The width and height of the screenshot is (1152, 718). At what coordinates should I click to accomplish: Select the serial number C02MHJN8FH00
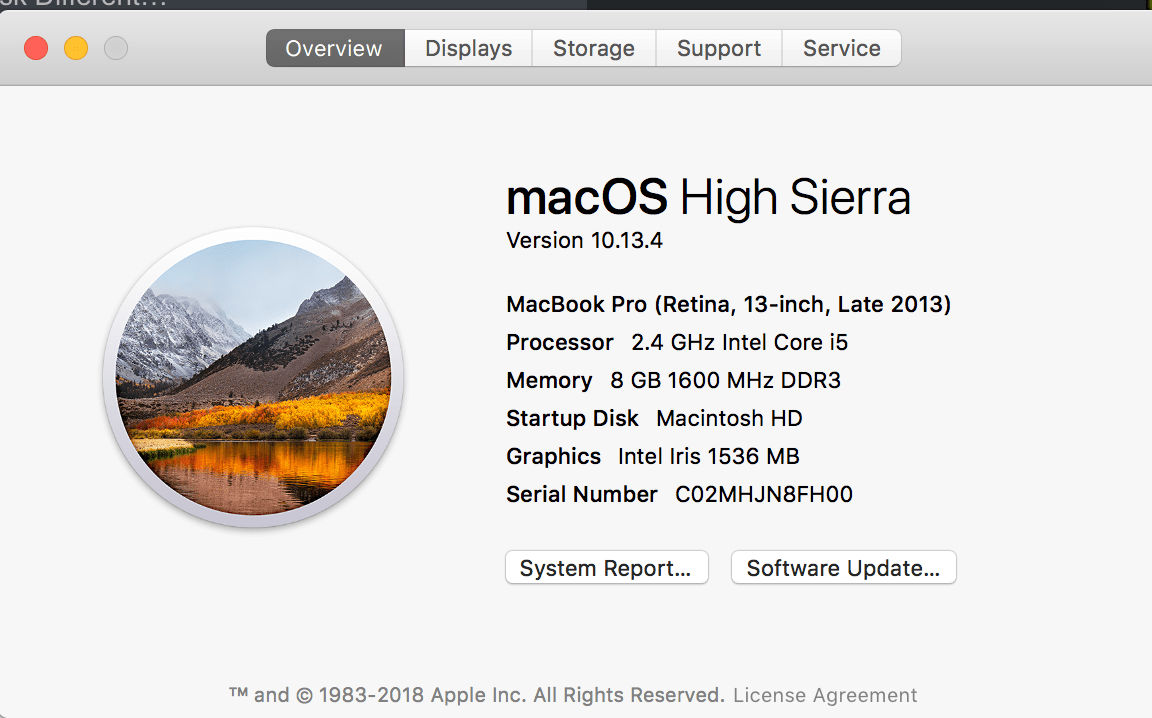(765, 494)
